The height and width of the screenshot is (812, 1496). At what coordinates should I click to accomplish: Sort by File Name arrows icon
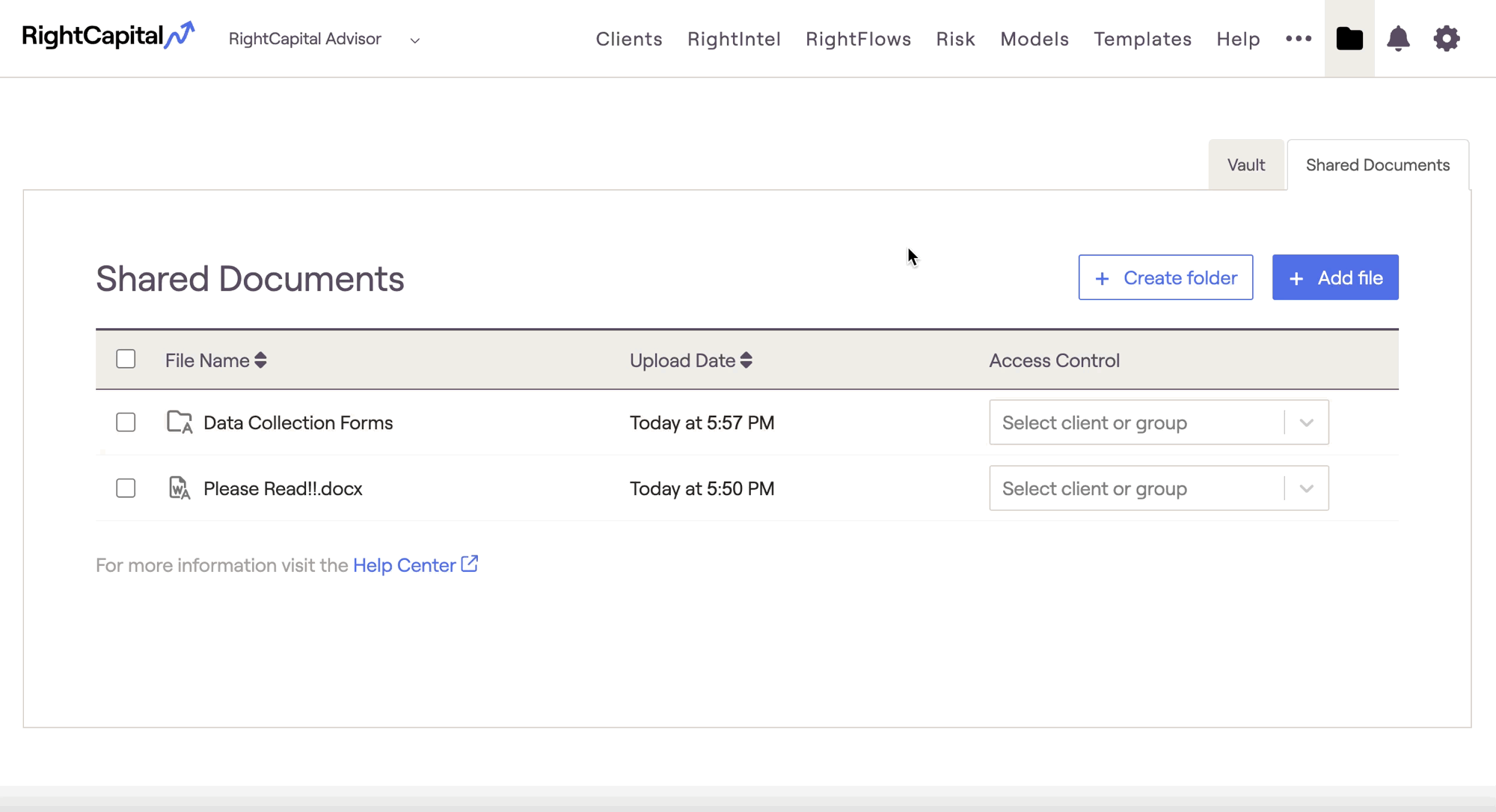coord(260,360)
